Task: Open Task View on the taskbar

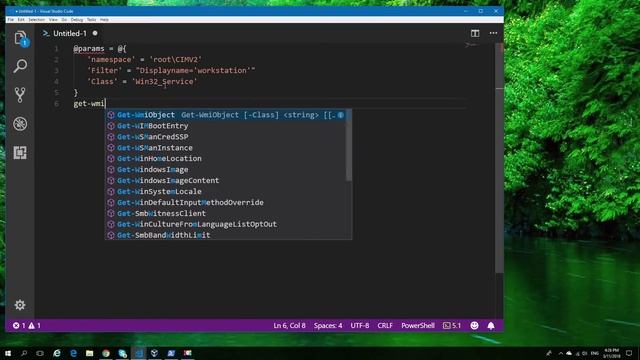Action: 40,353
